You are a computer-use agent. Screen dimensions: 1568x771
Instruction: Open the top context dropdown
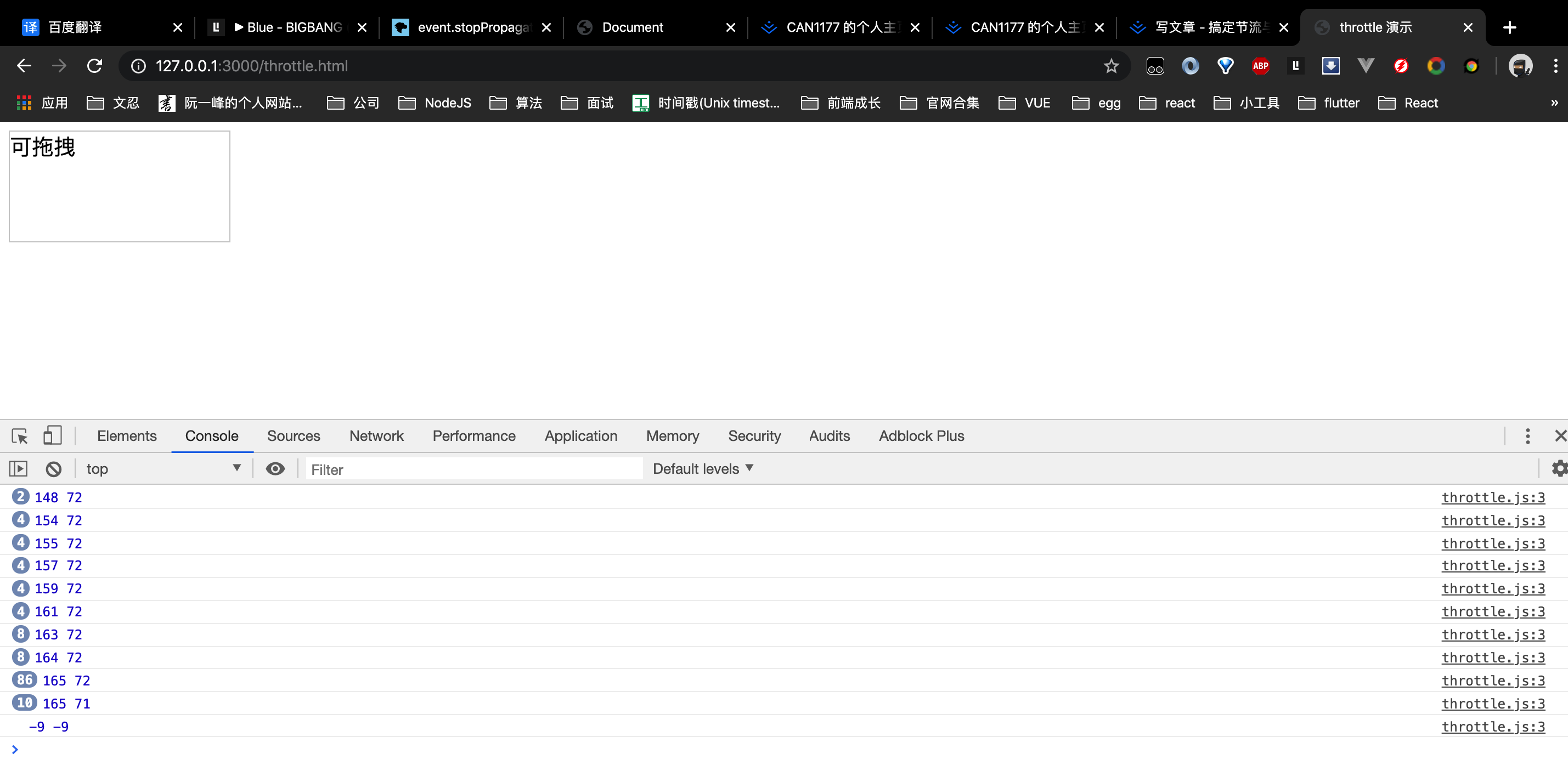(x=163, y=468)
